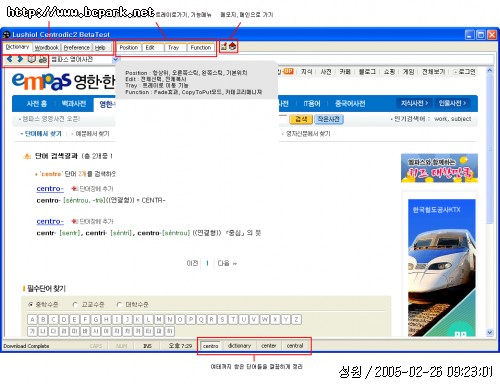The height and width of the screenshot is (384, 500).
Task: Select the center history tab in status bar
Action: pyautogui.click(x=269, y=346)
